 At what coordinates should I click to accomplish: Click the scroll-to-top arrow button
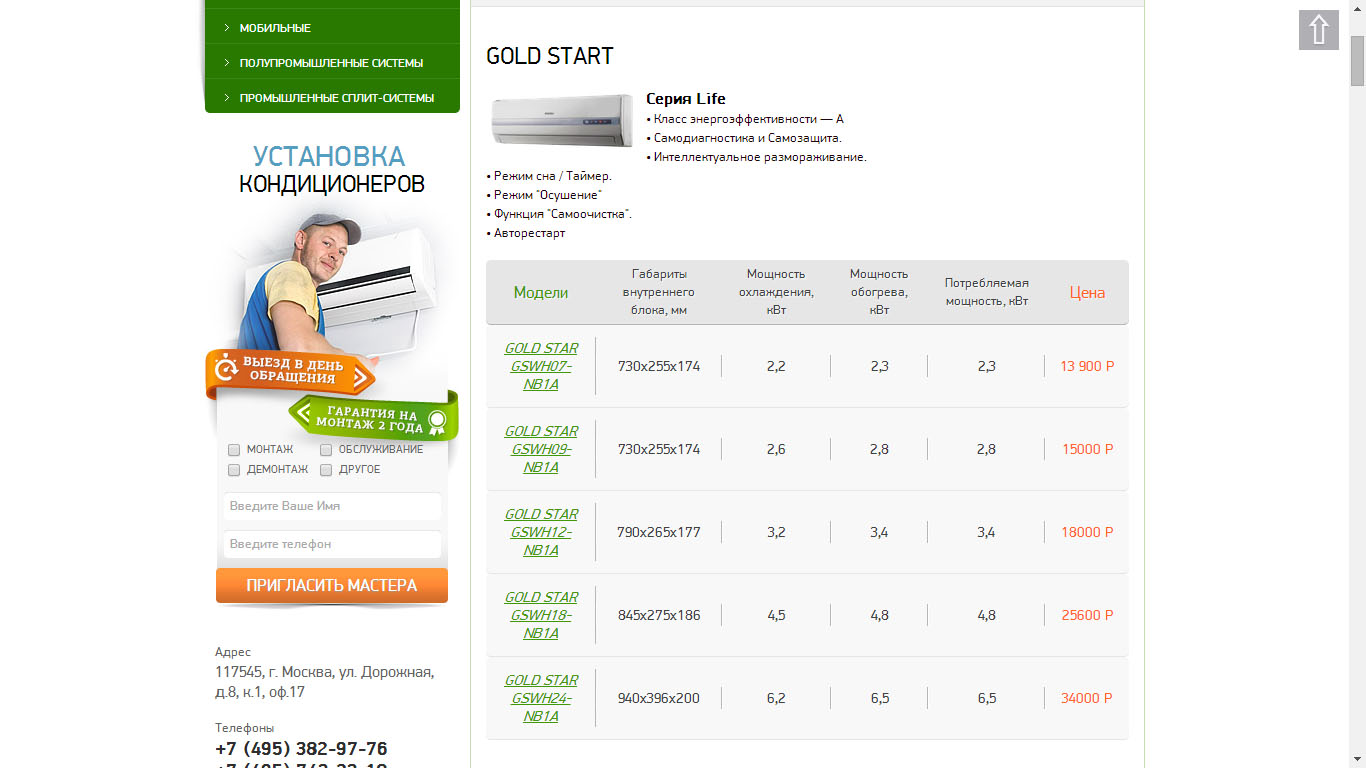click(1318, 31)
